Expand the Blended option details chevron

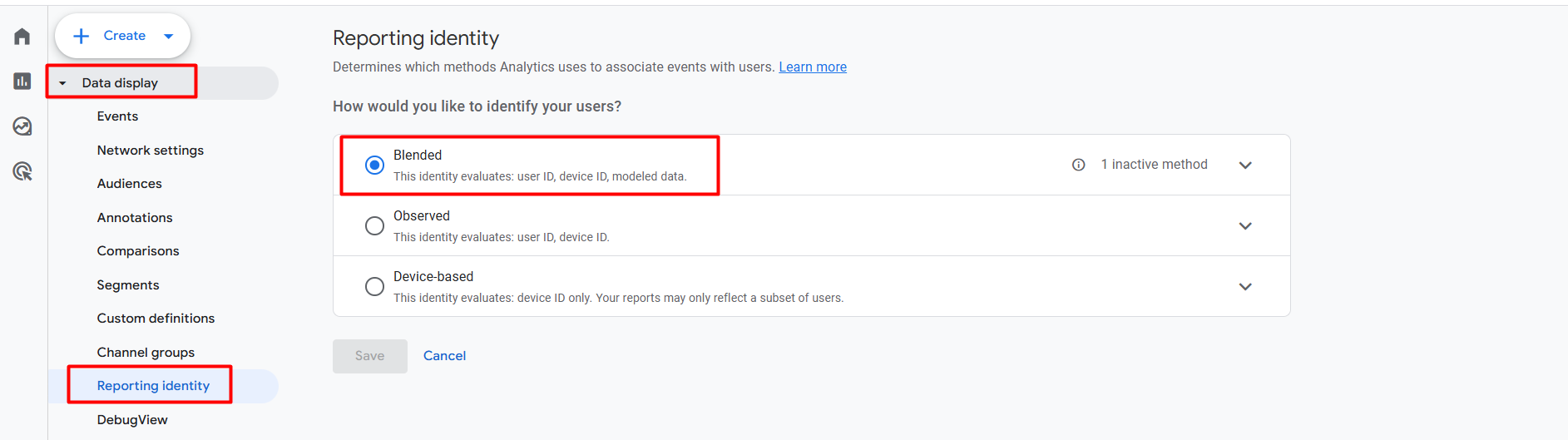(1244, 165)
